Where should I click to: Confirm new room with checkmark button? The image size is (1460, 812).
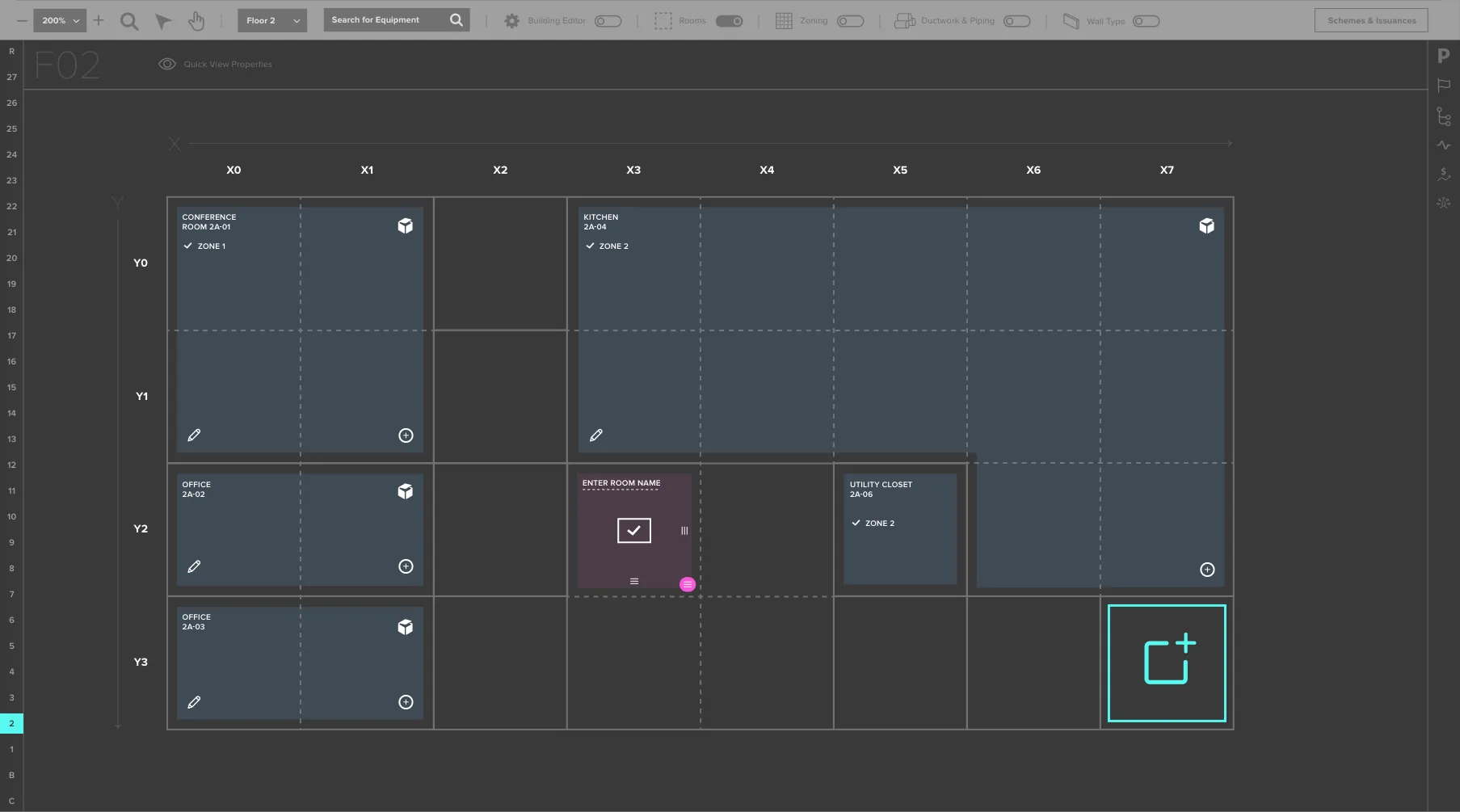(634, 531)
